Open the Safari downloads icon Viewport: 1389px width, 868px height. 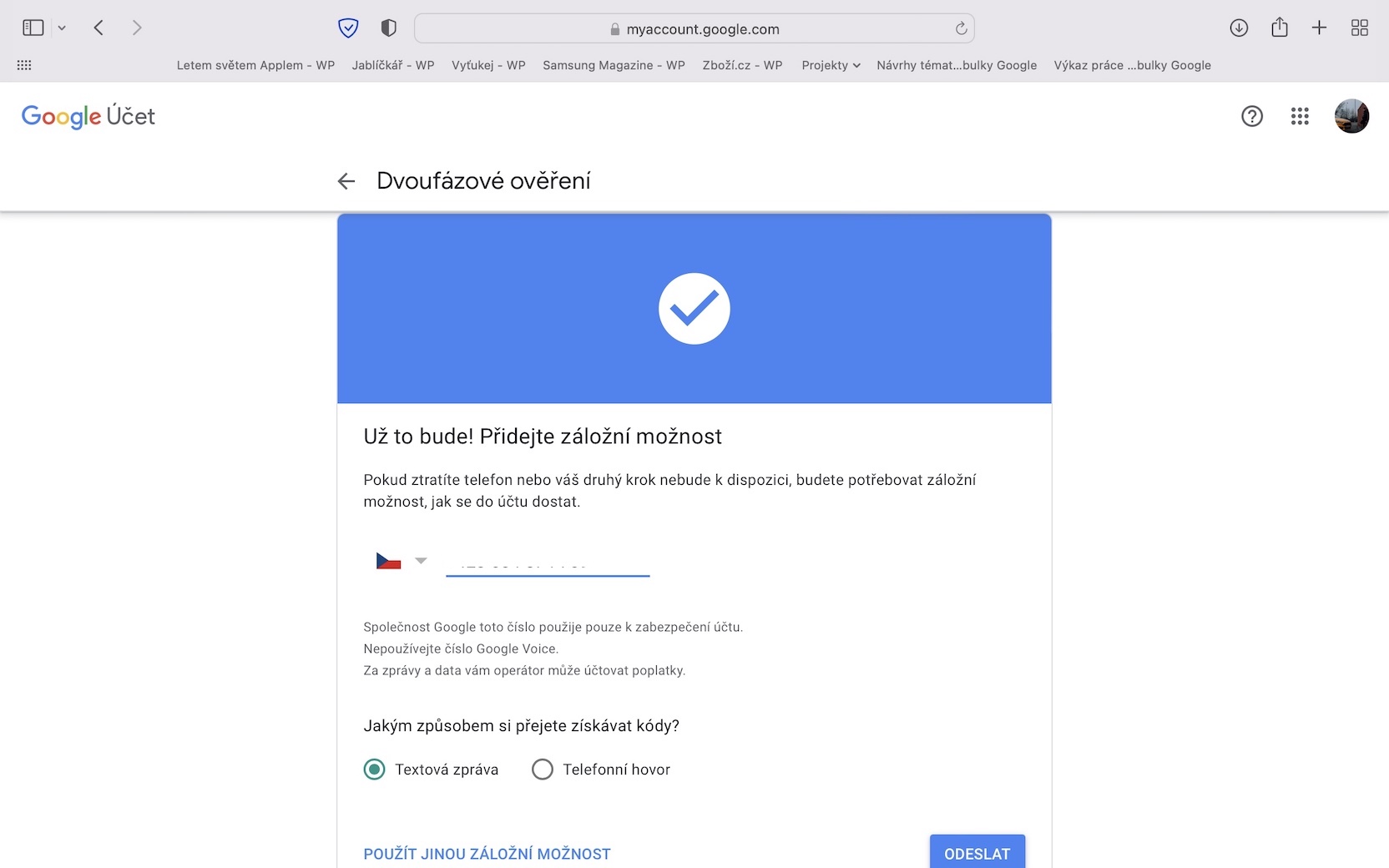click(x=1239, y=28)
